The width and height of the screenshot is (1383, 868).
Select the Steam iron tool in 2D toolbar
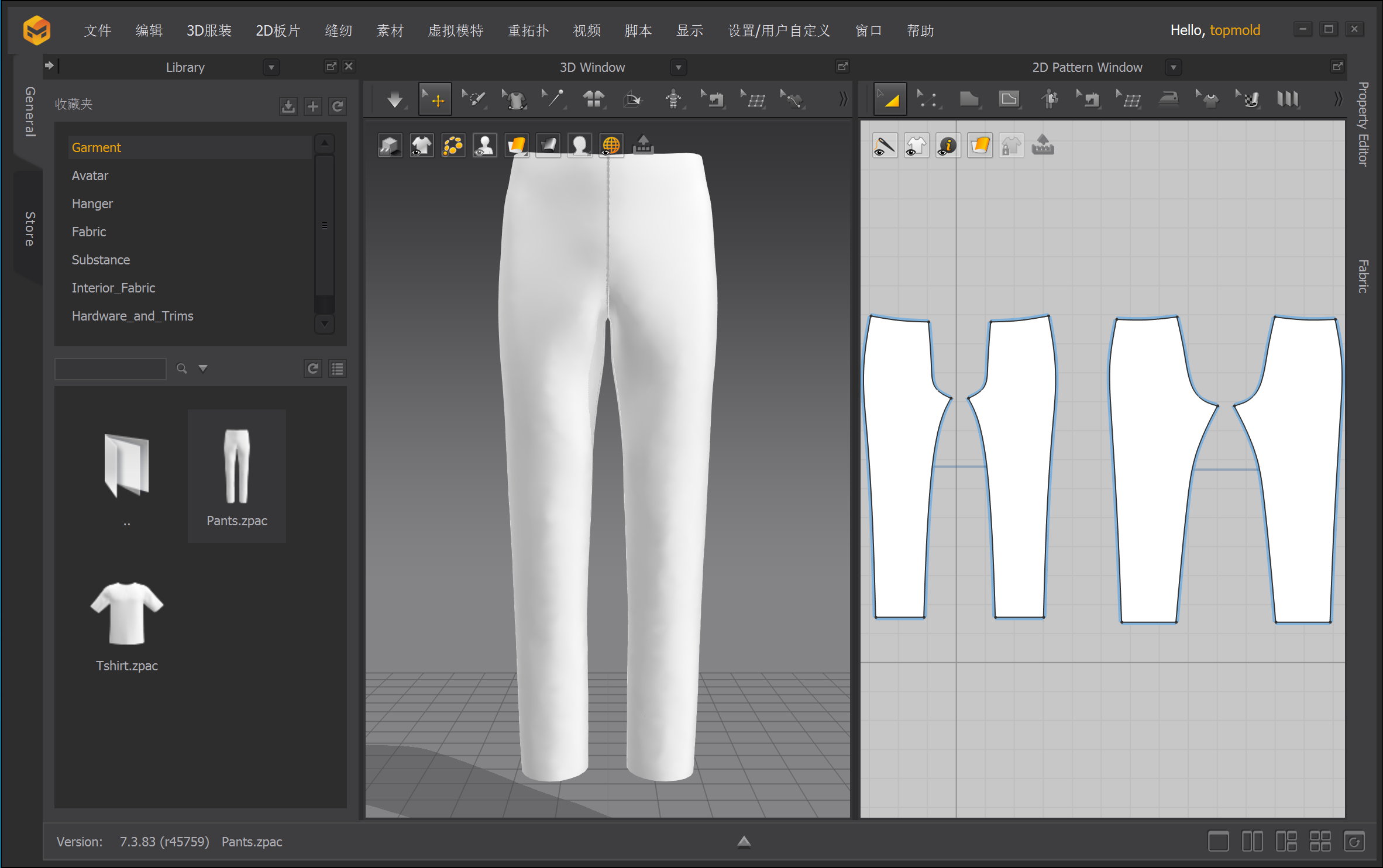pos(1168,99)
